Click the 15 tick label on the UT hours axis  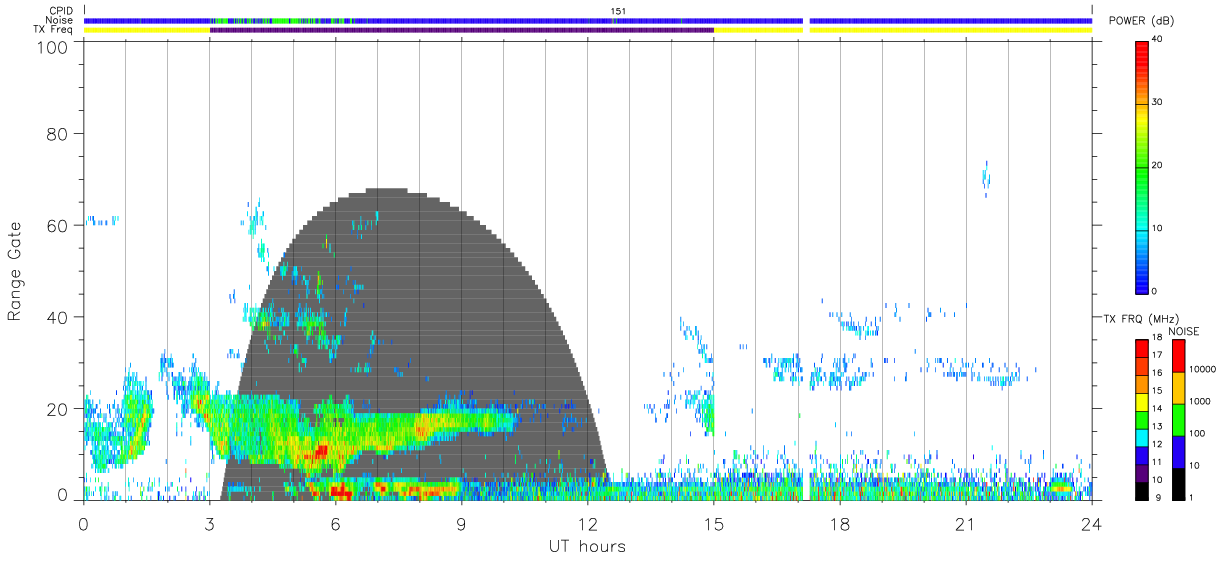[x=713, y=524]
